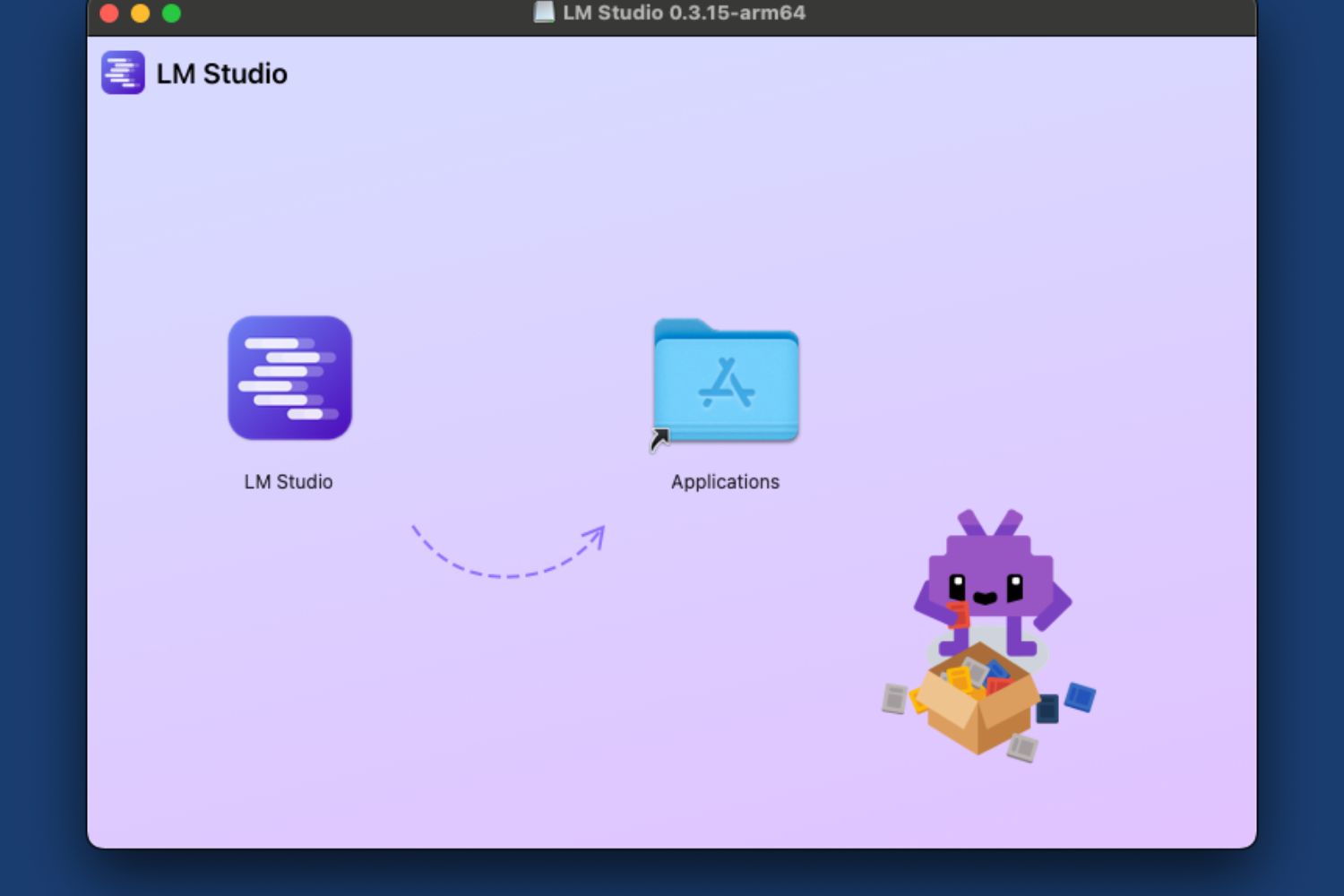Screen dimensions: 1344x896
Task: Click the Applications folder shortcut icon
Action: 726,381
